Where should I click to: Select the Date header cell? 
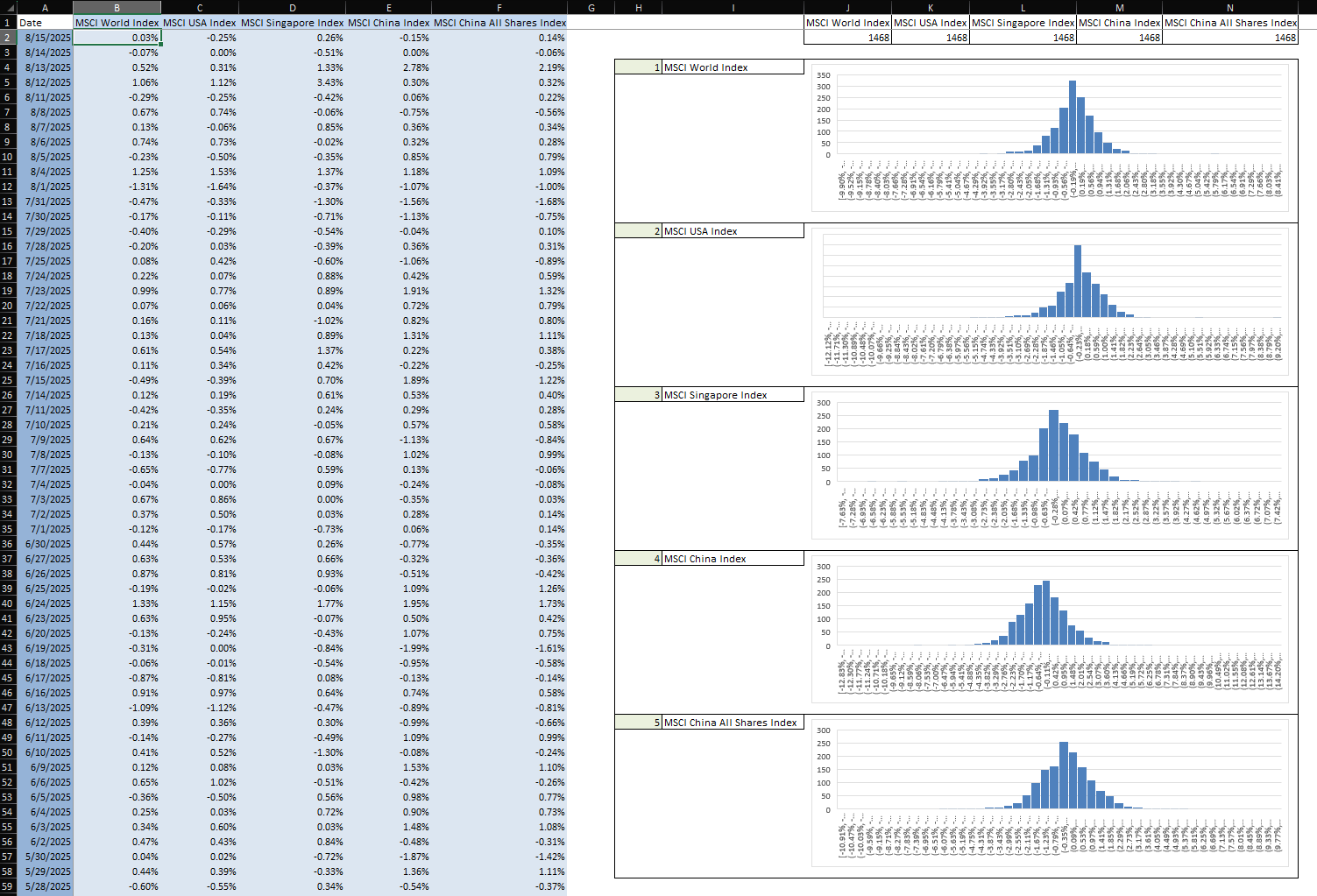coord(46,23)
